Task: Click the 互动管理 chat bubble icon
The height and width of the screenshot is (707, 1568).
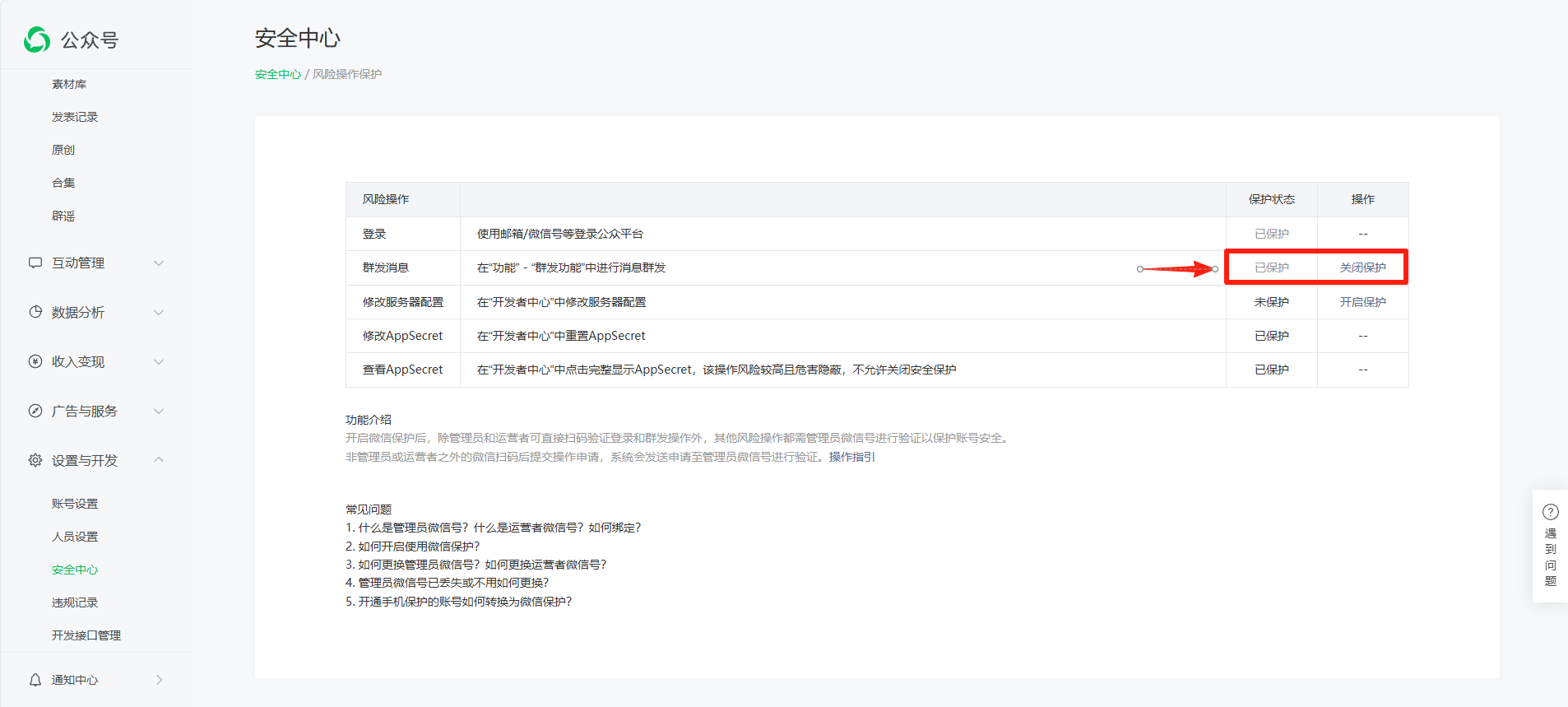Action: [x=35, y=263]
